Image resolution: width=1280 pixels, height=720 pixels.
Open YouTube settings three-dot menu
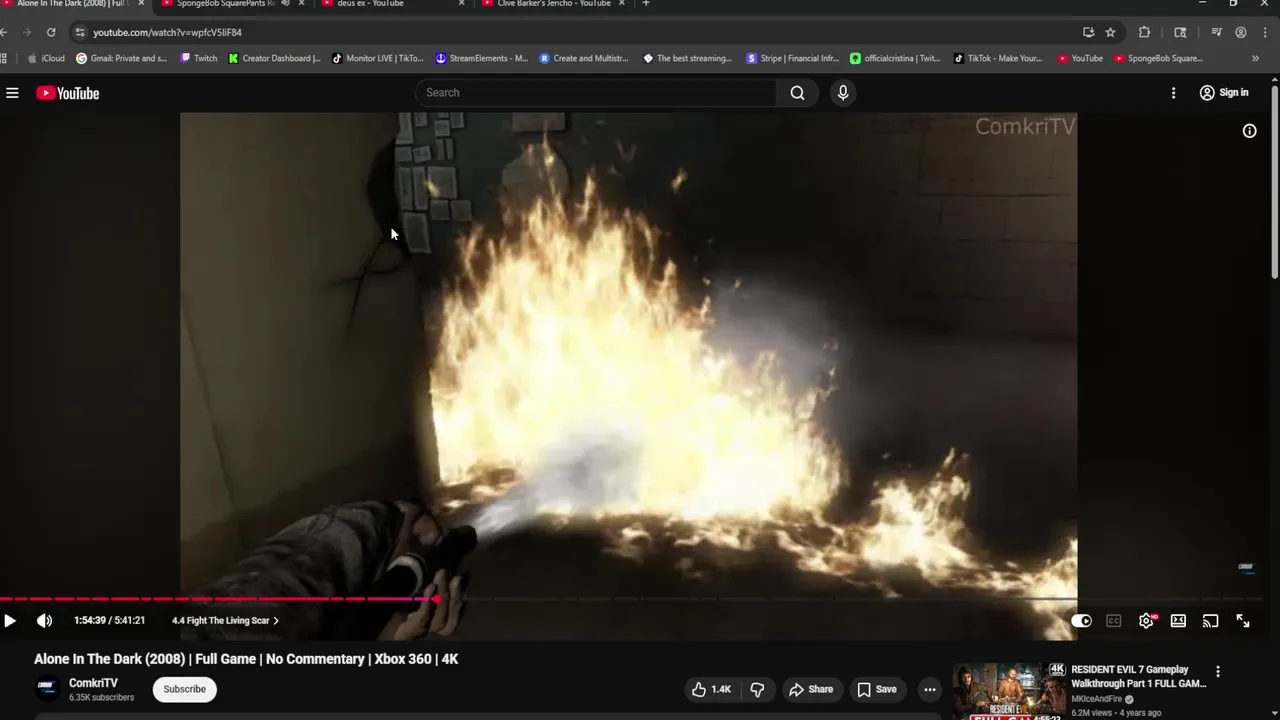(1173, 93)
